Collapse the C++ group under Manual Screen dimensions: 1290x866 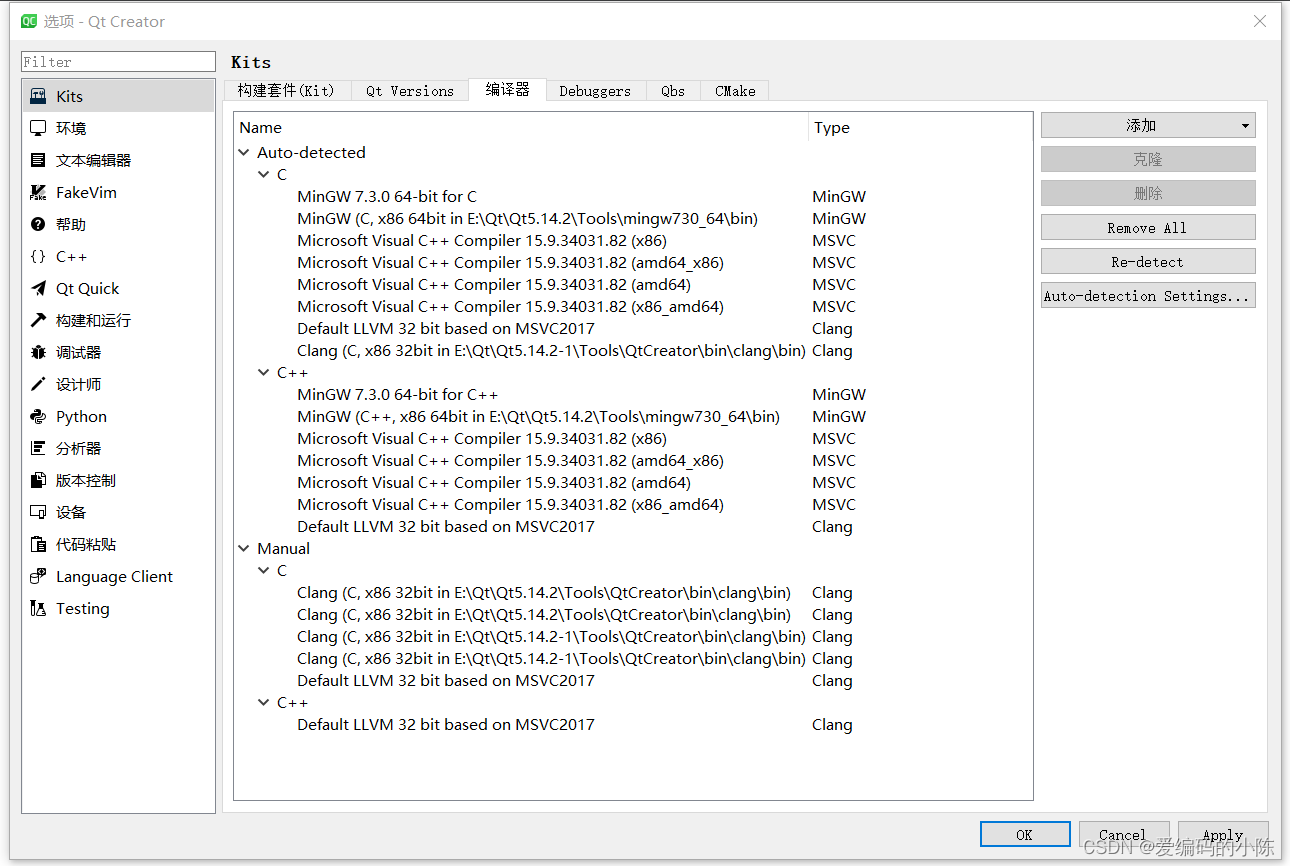point(264,703)
